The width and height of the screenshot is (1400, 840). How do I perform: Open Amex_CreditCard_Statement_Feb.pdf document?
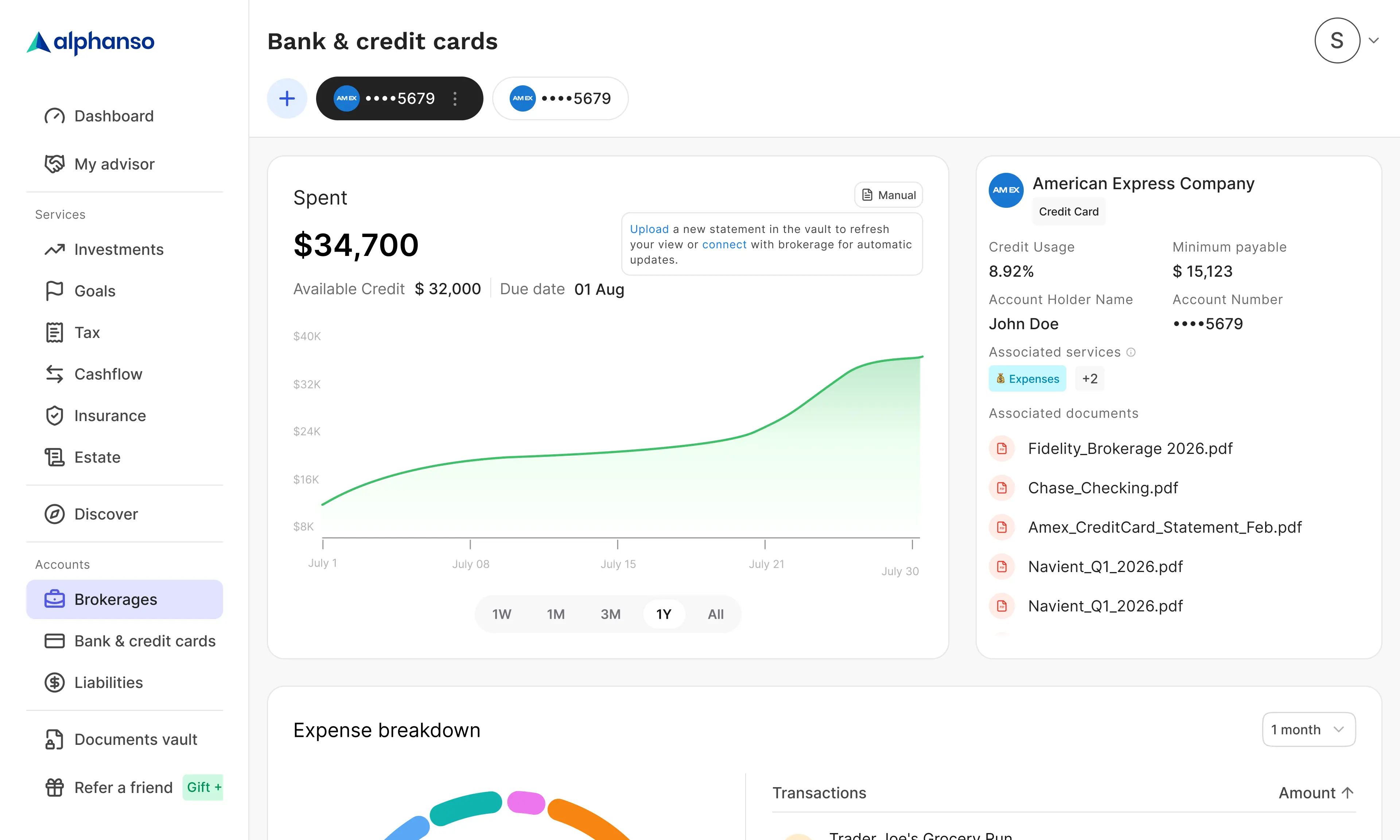click(x=1164, y=527)
